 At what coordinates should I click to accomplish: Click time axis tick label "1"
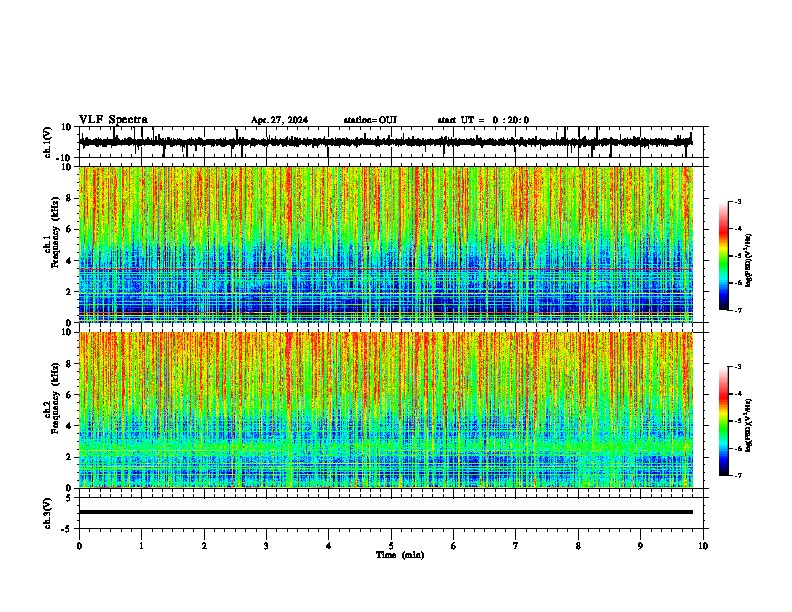(141, 546)
